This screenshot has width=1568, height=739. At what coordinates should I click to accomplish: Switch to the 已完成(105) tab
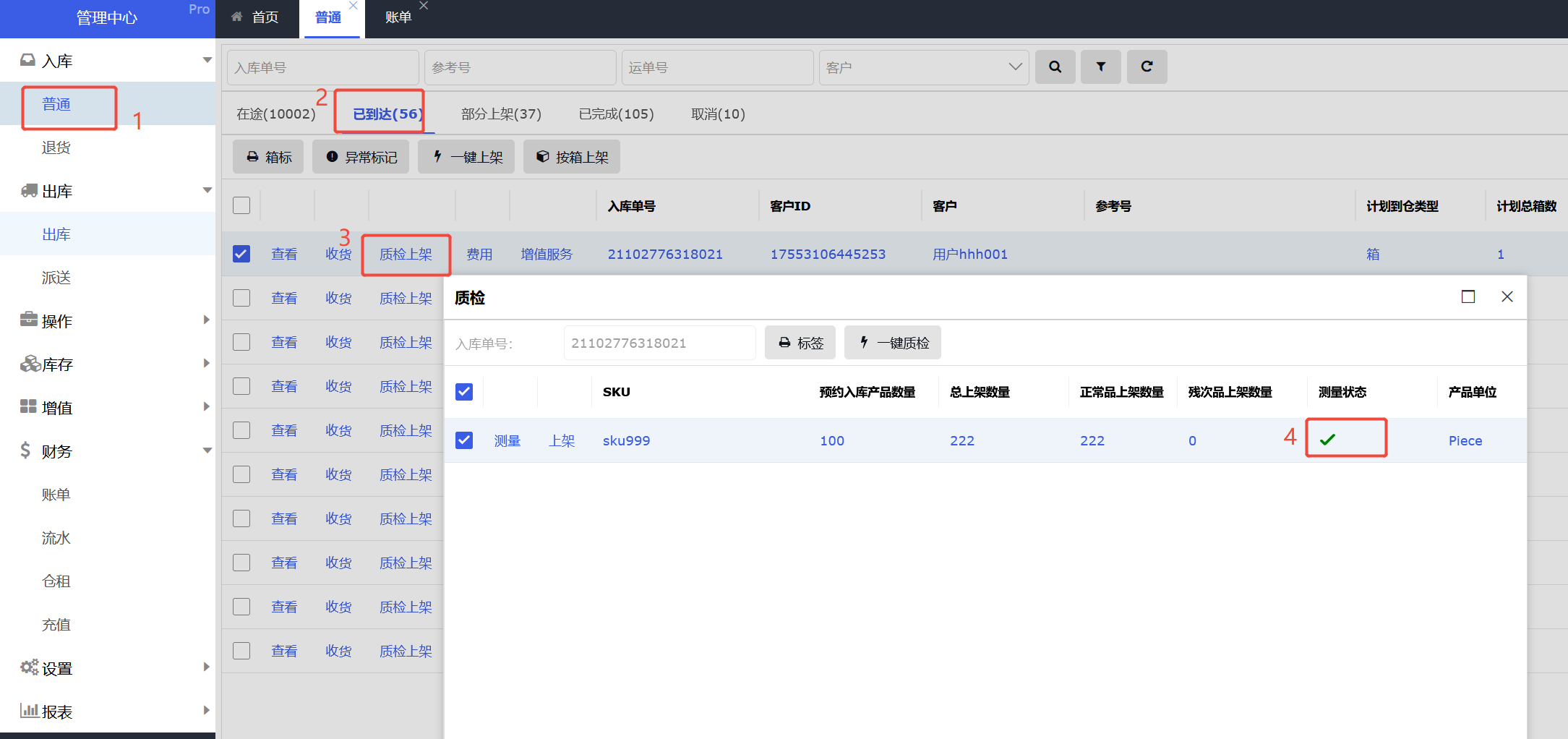pos(616,114)
